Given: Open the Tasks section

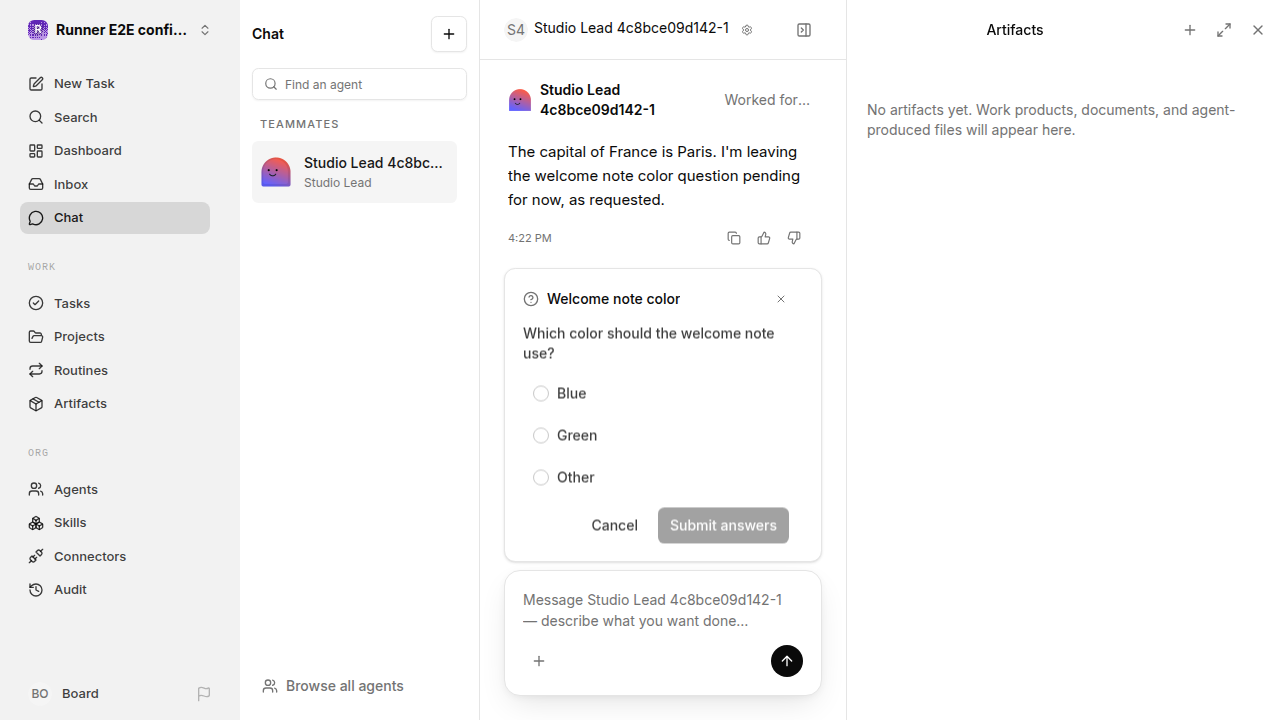Looking at the screenshot, I should point(115,303).
